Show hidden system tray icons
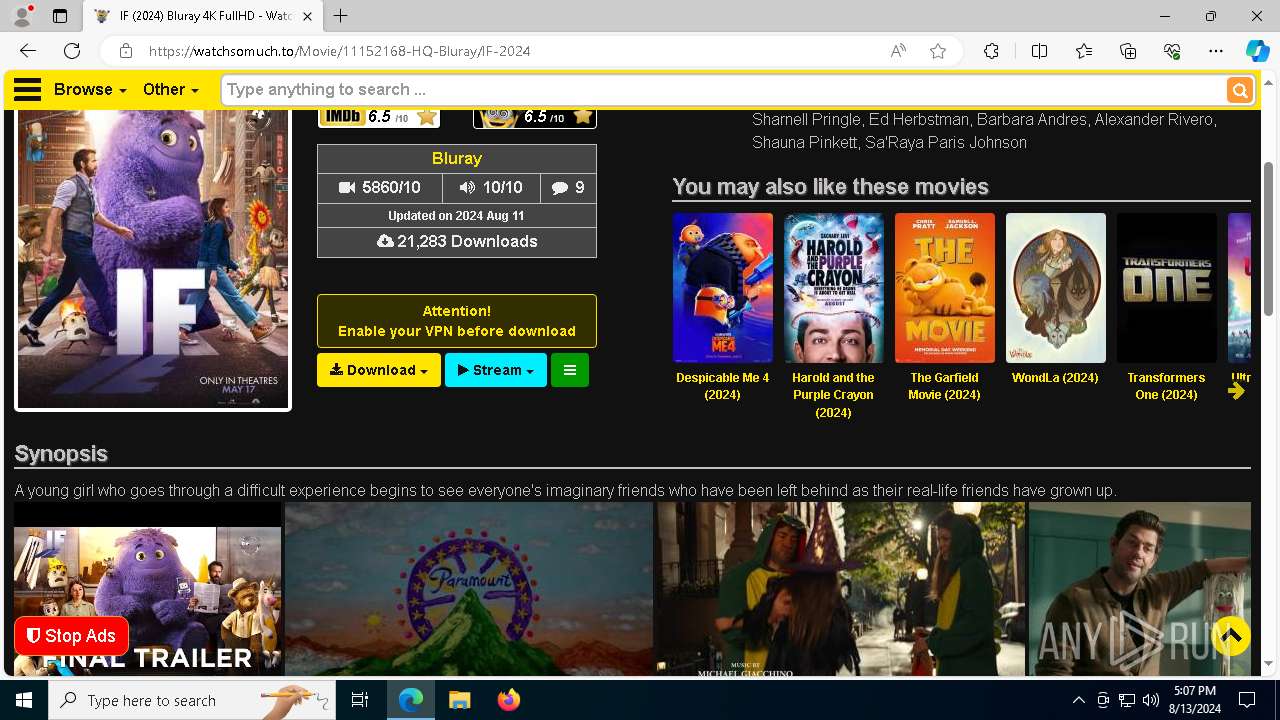 pyautogui.click(x=1078, y=700)
